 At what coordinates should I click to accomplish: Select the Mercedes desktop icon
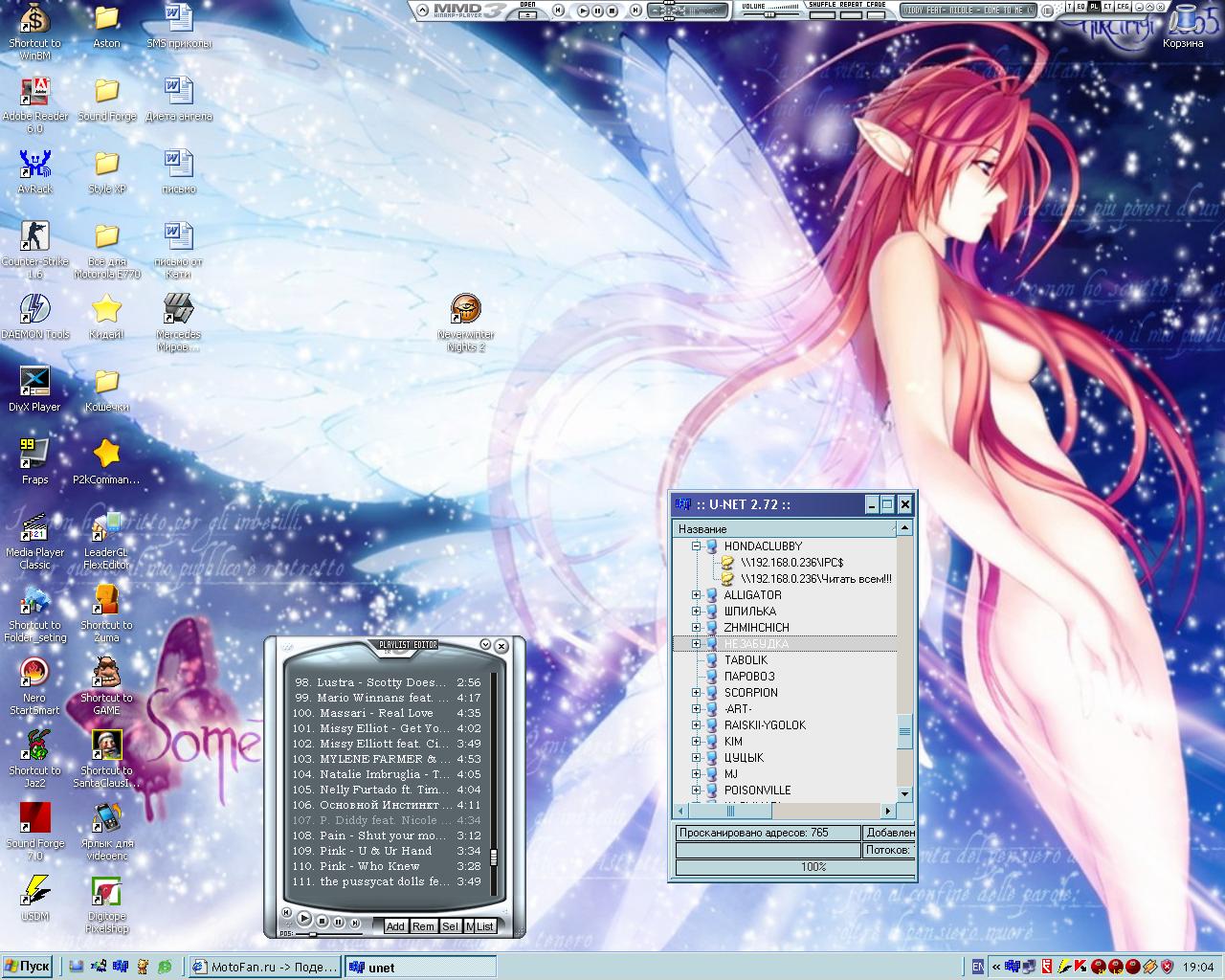coord(179,322)
